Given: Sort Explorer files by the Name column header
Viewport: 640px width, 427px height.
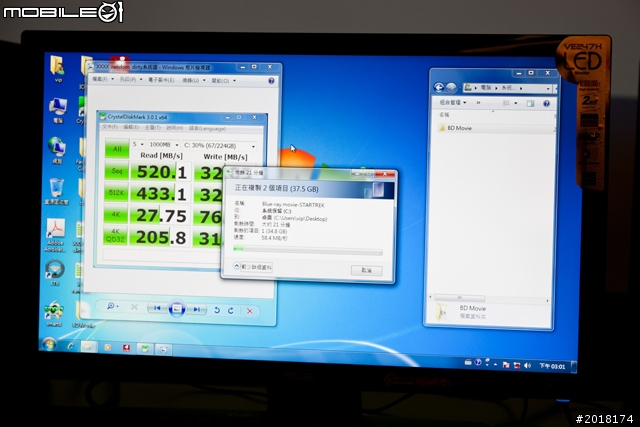Looking at the screenshot, I should point(444,115).
